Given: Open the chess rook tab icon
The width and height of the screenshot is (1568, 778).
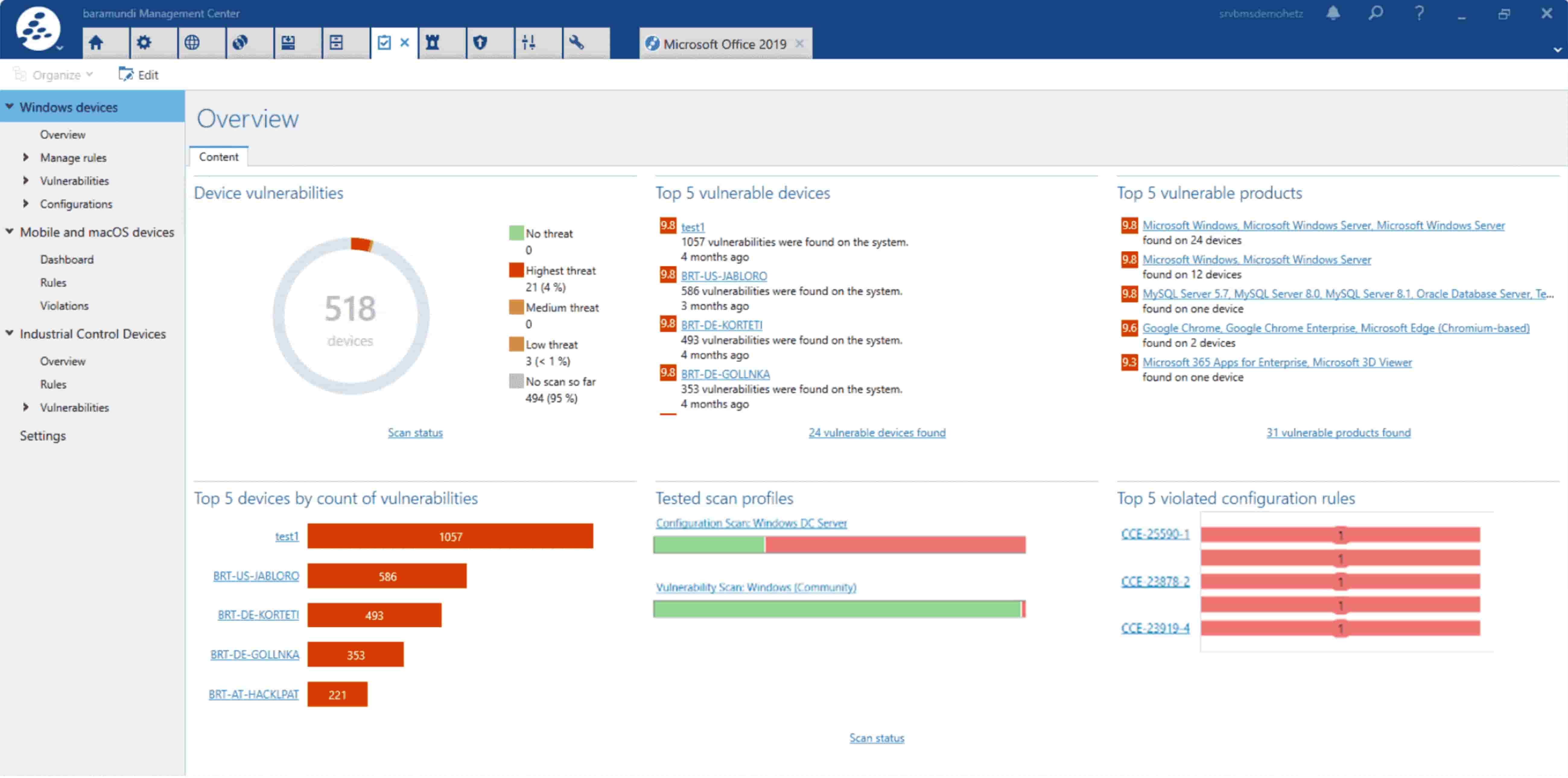Looking at the screenshot, I should pos(432,43).
